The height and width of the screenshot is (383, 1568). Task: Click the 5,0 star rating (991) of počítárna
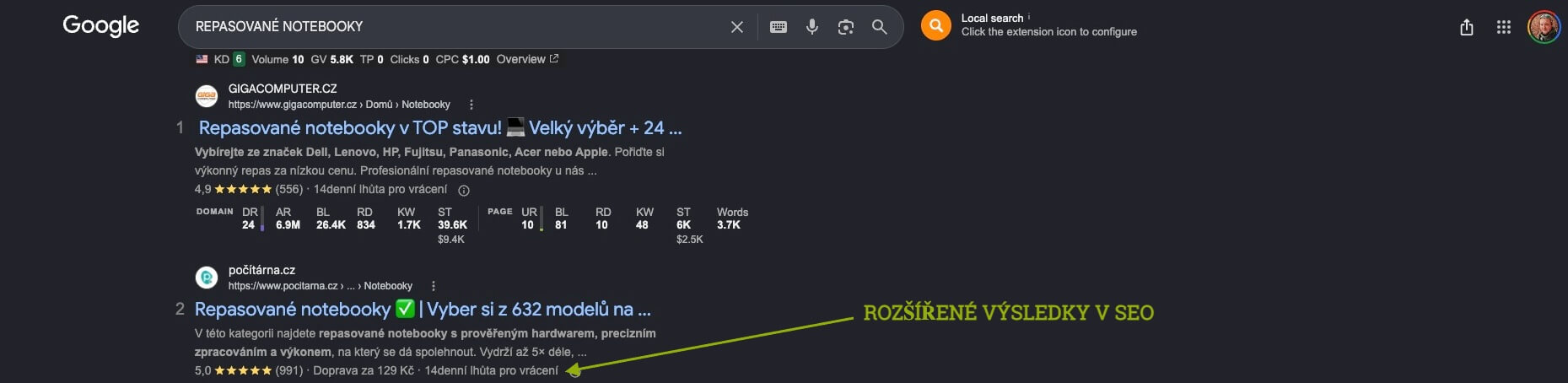click(x=249, y=371)
